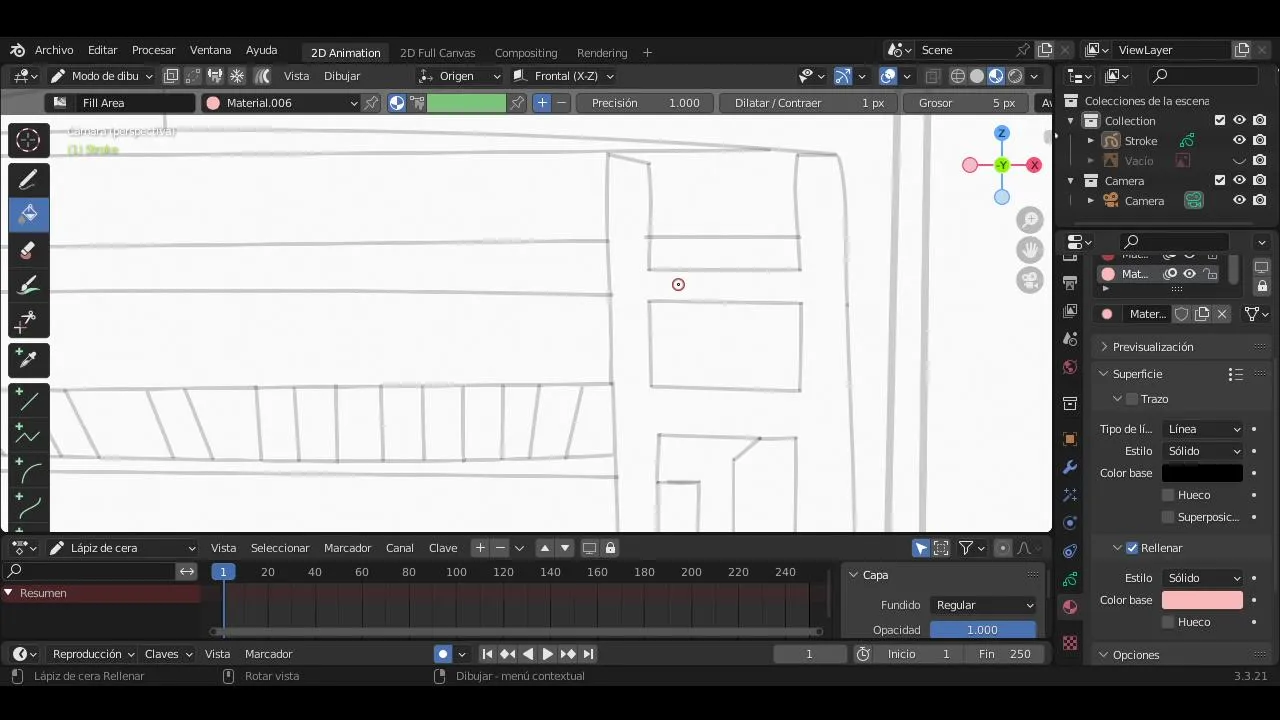
Task: Select the Cursor tool in toolbar
Action: [28, 140]
